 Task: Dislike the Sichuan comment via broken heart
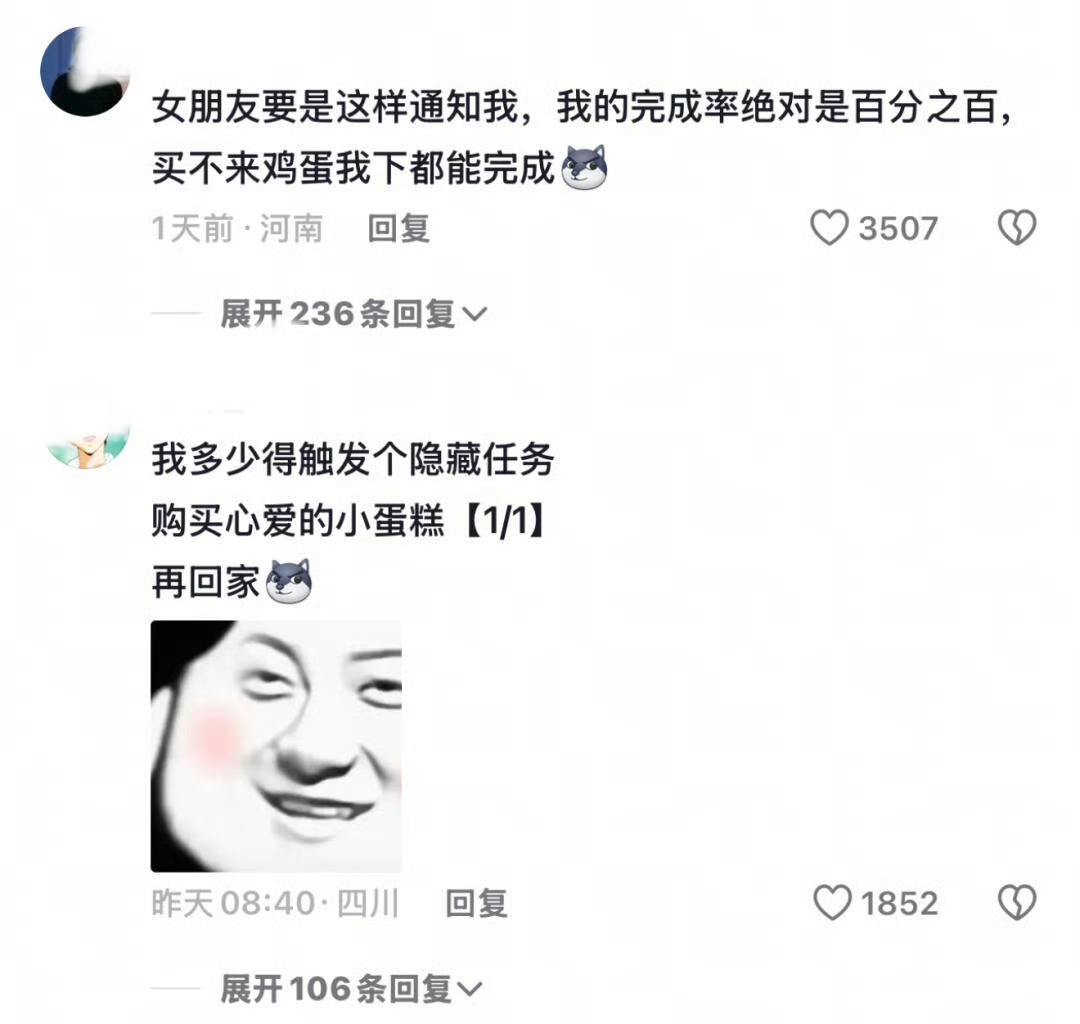tap(1017, 902)
